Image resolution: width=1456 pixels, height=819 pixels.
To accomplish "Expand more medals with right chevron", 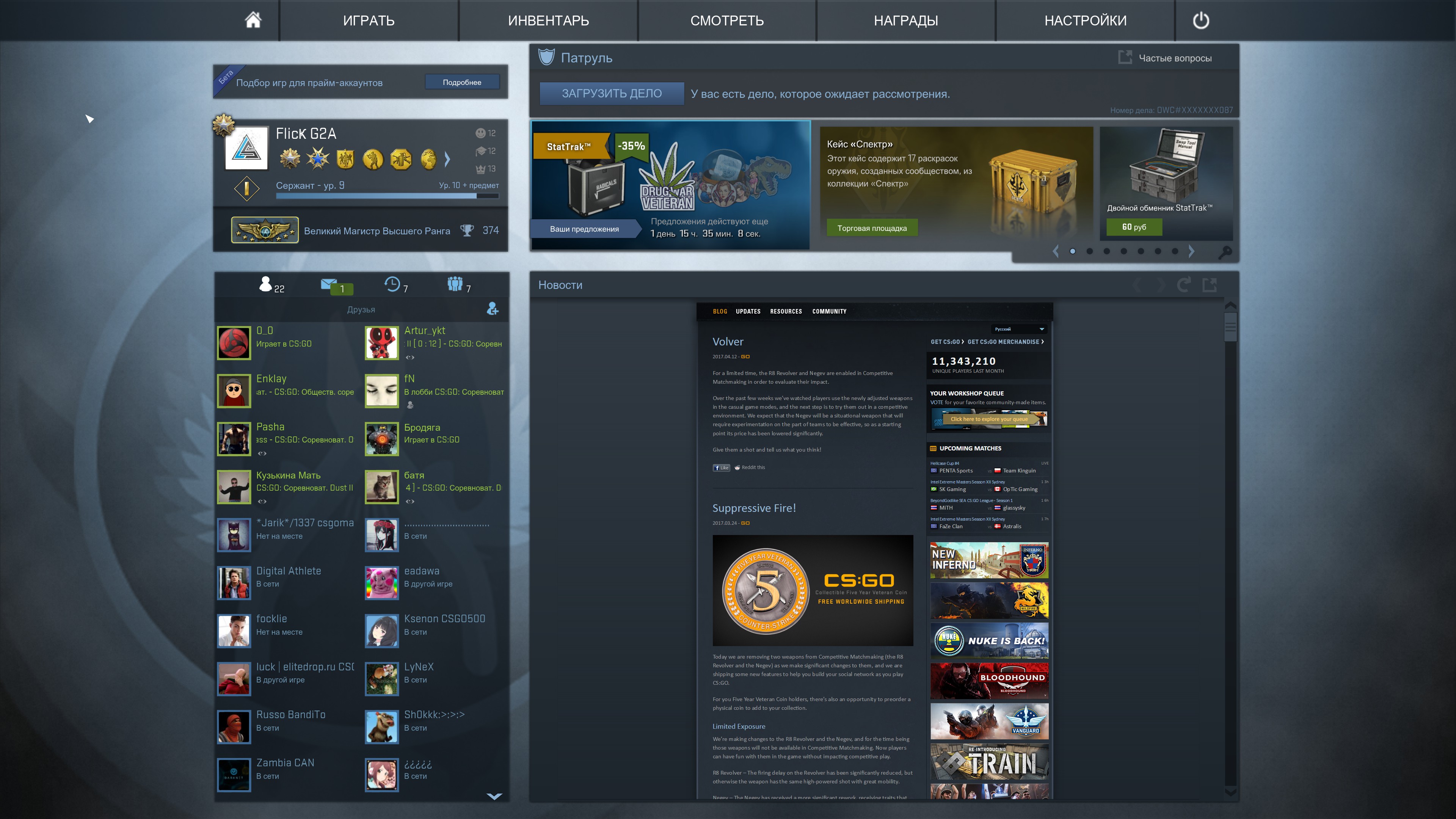I will (448, 159).
